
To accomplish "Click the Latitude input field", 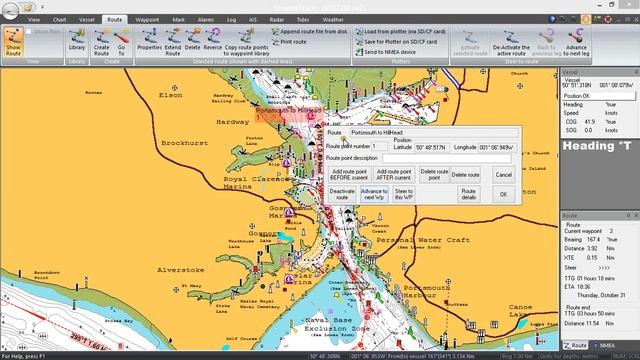I will pos(432,147).
